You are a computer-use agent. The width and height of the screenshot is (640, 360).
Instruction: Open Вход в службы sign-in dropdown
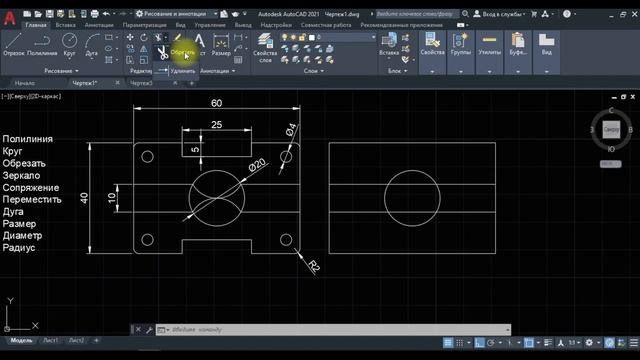point(500,14)
